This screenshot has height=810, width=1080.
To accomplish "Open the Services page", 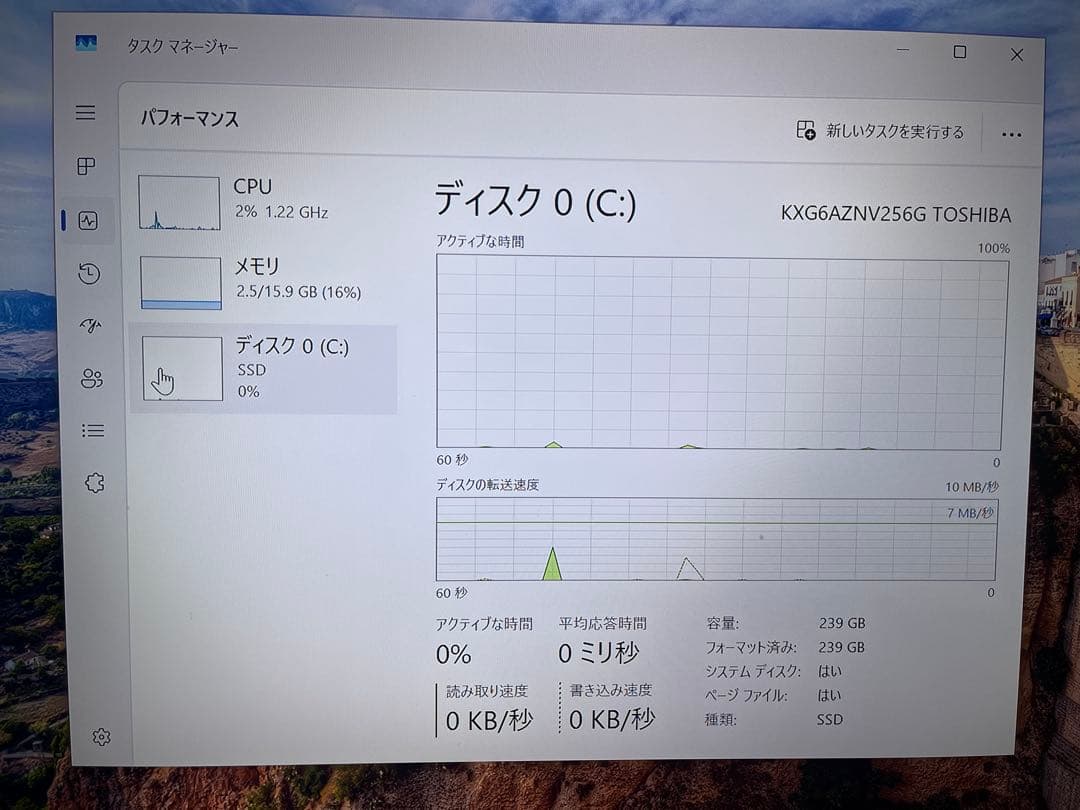I will [93, 481].
